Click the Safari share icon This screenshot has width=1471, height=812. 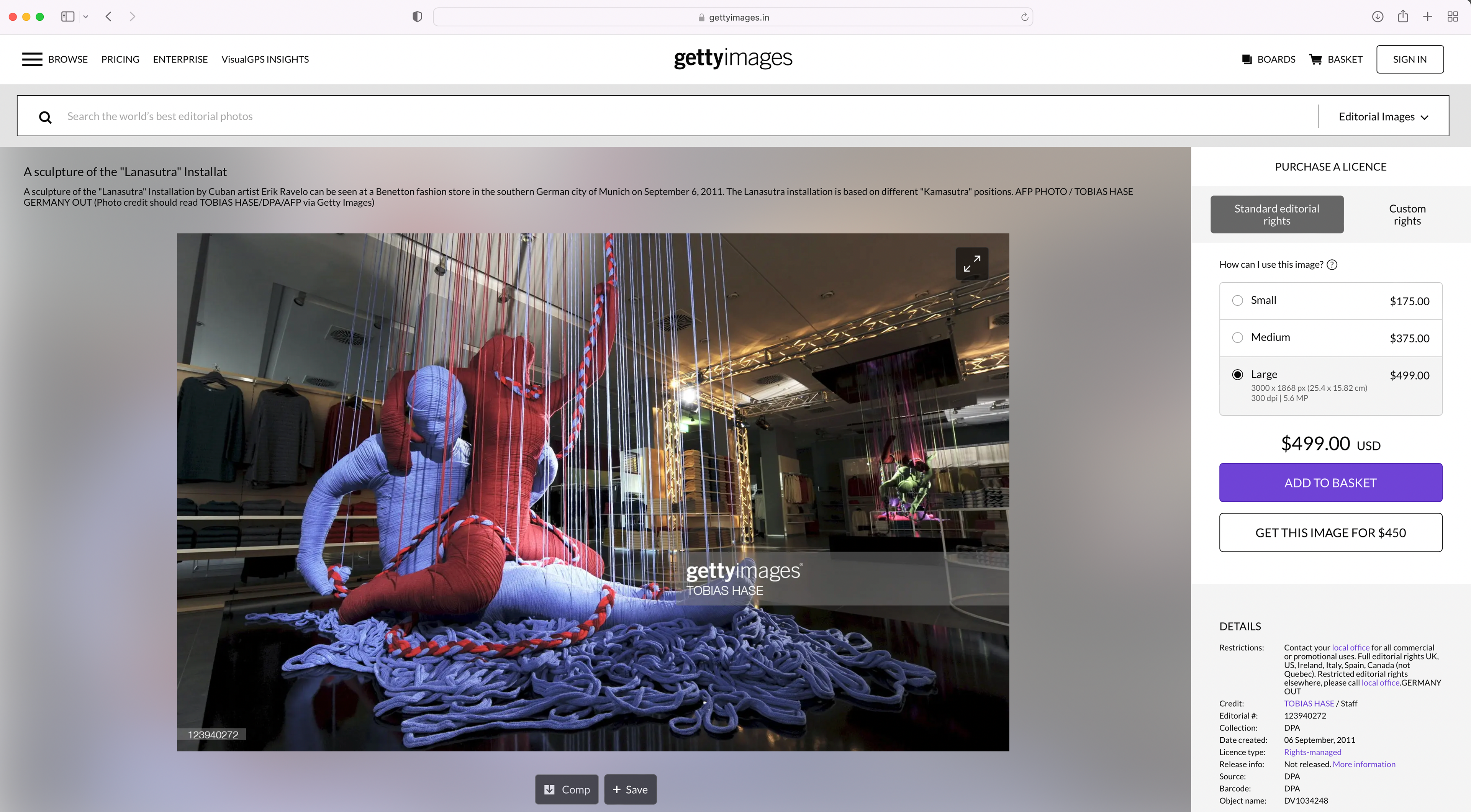1403,16
